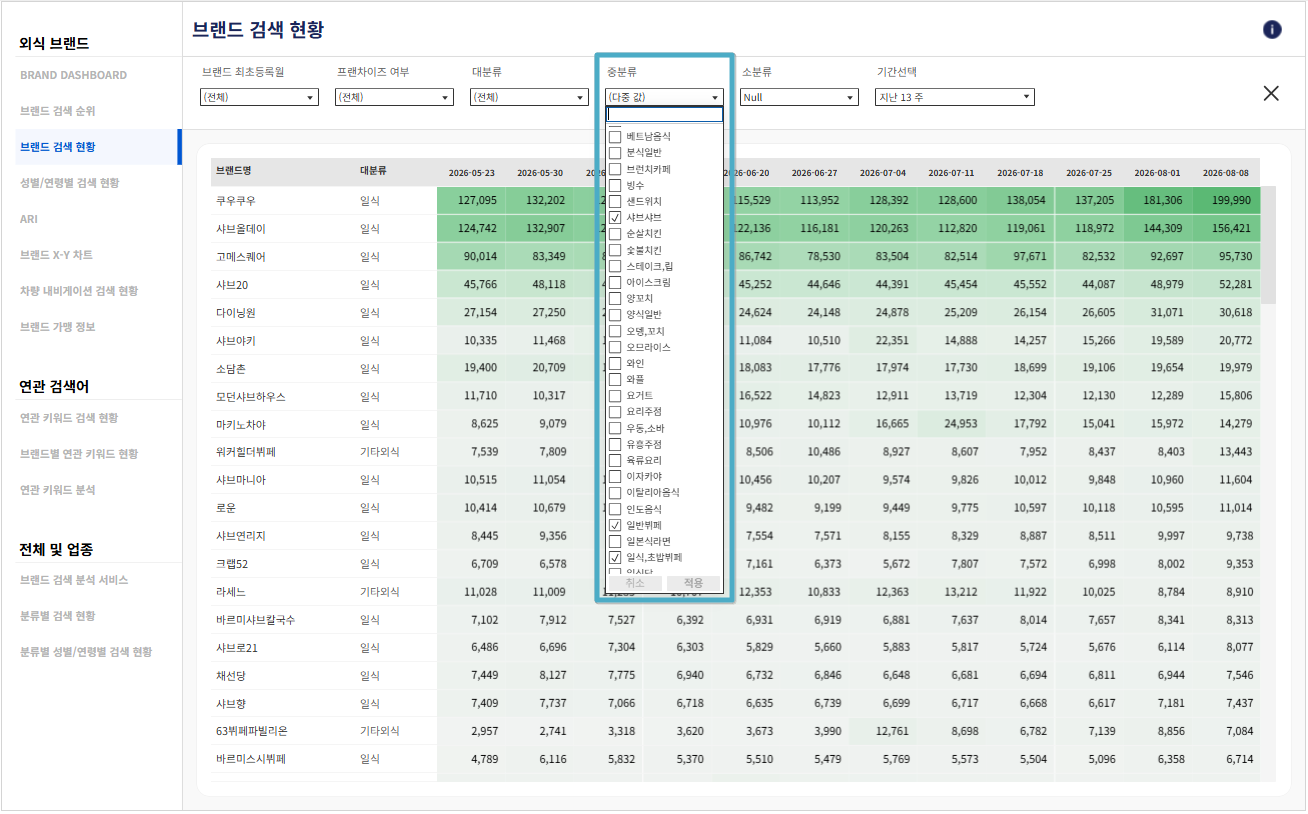Open 연관 키워드 검색 현황
The height and width of the screenshot is (814, 1308).
click(x=69, y=418)
